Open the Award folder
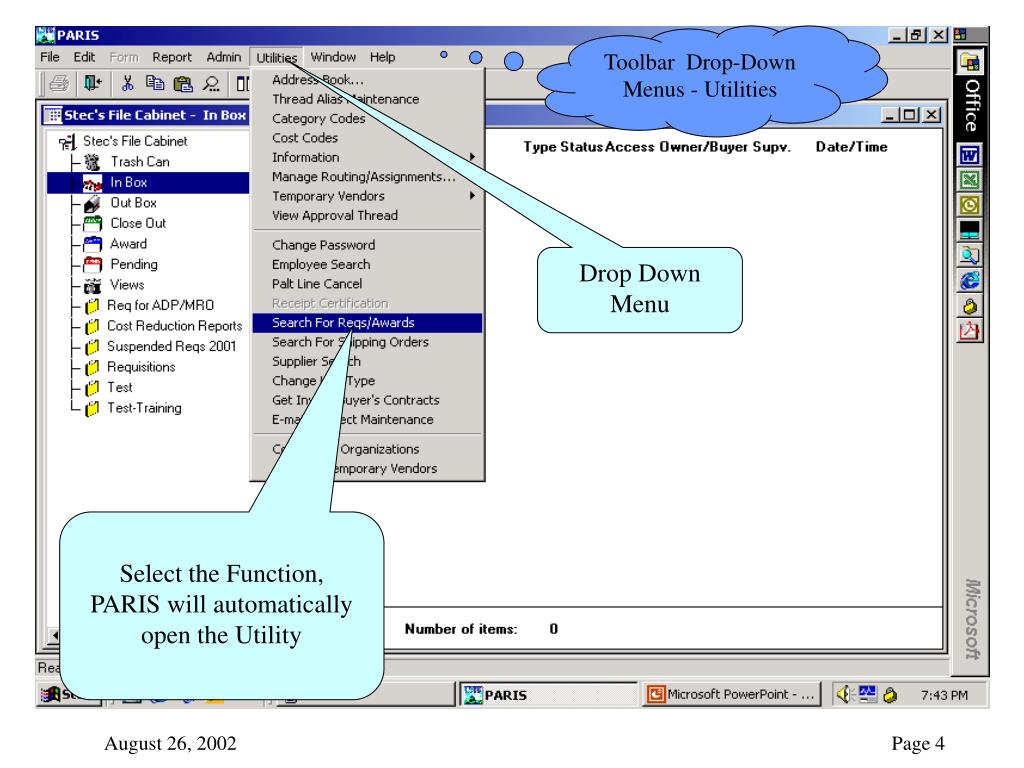 pos(129,244)
